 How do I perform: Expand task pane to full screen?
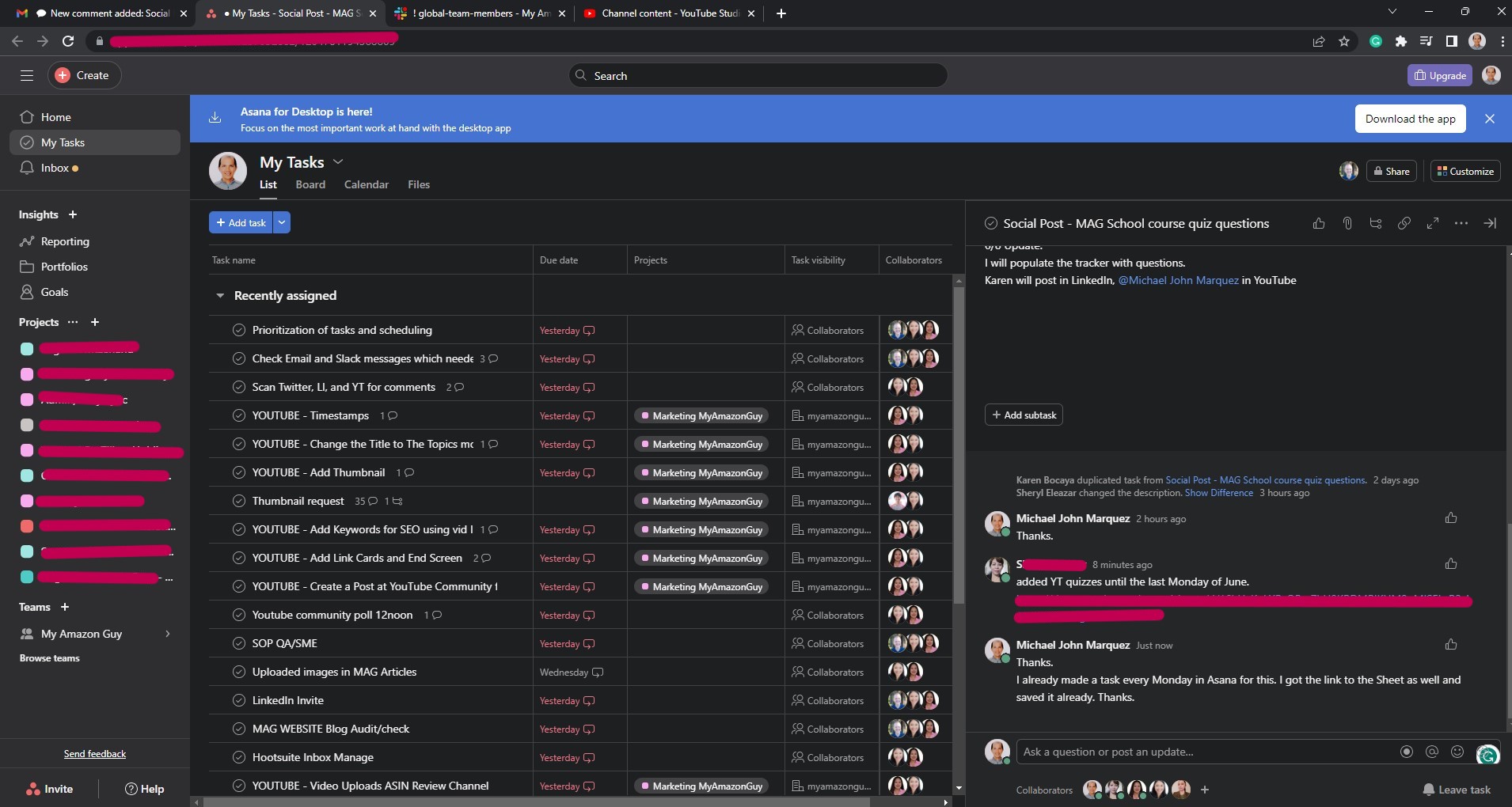click(x=1433, y=224)
